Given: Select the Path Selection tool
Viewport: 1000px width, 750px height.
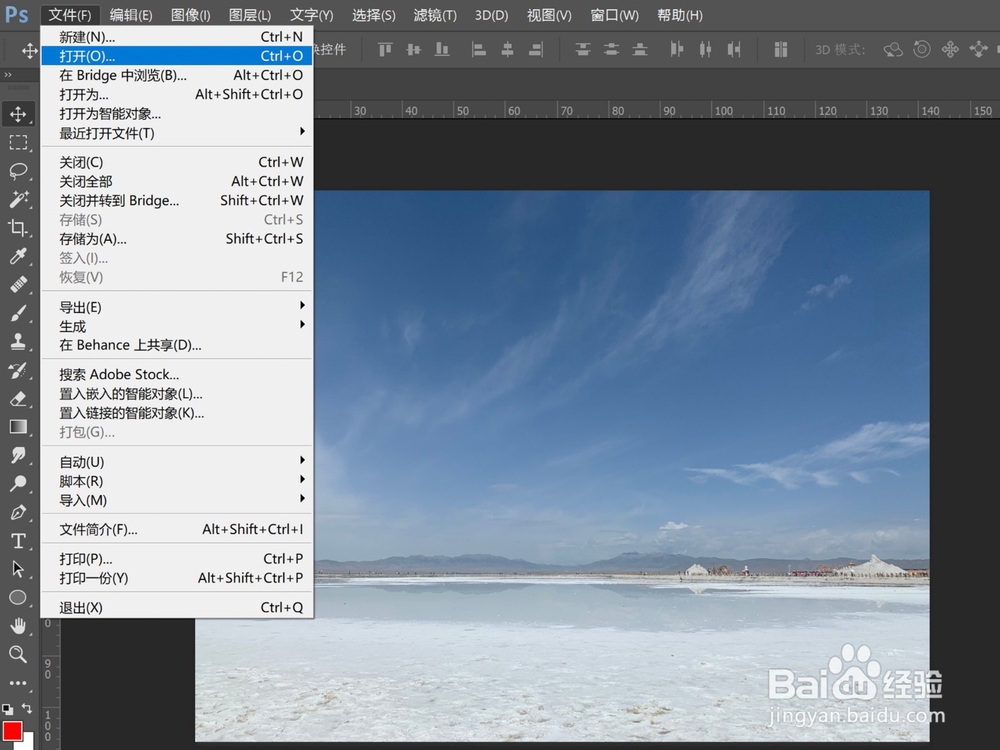Looking at the screenshot, I should point(18,569).
